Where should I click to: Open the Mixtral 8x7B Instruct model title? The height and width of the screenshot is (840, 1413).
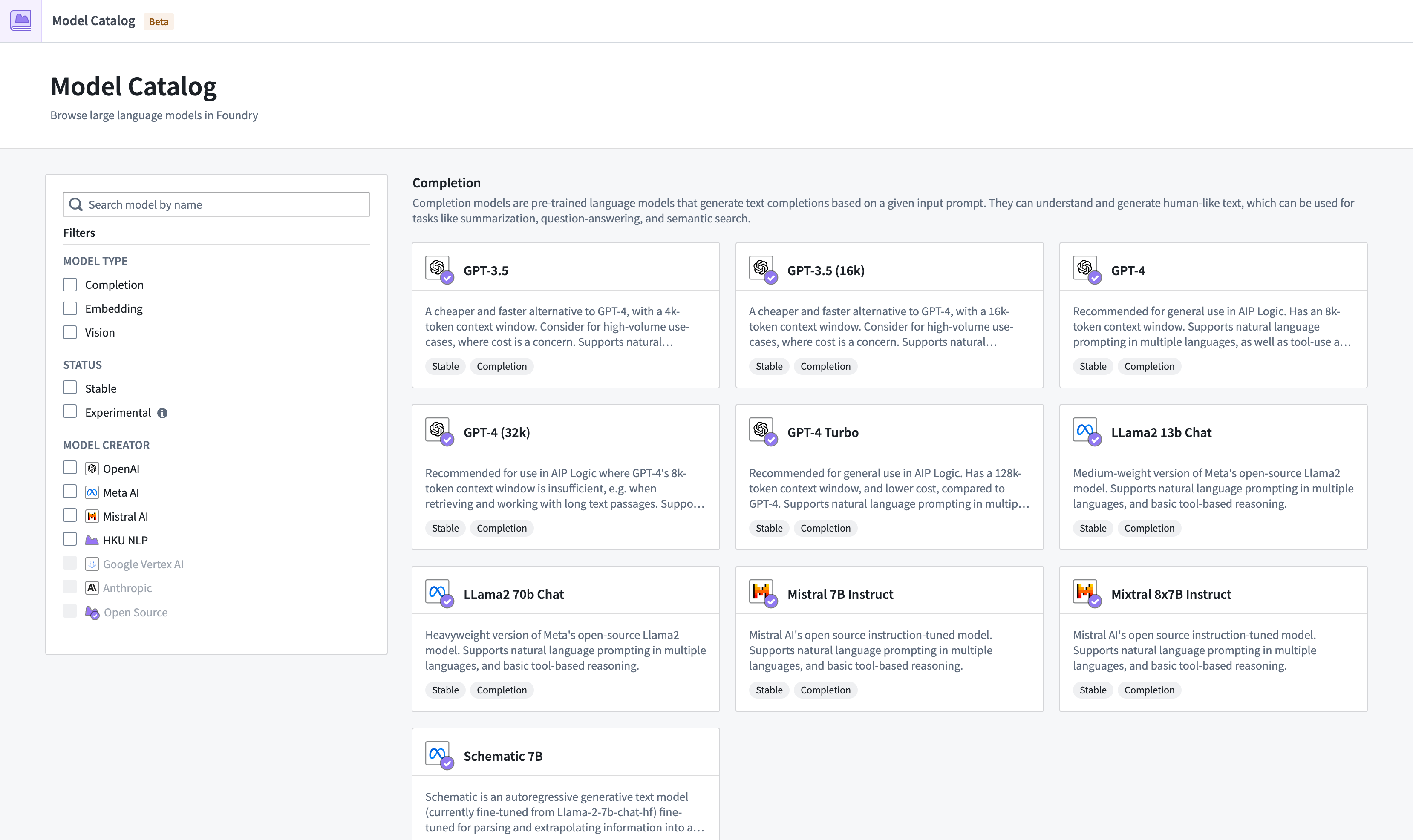click(1171, 594)
